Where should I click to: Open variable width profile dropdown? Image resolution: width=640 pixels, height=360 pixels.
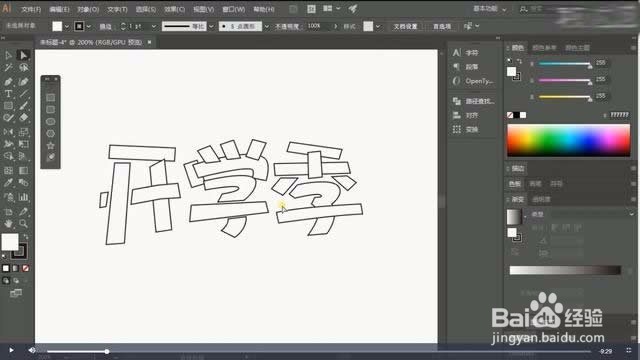pyautogui.click(x=211, y=27)
